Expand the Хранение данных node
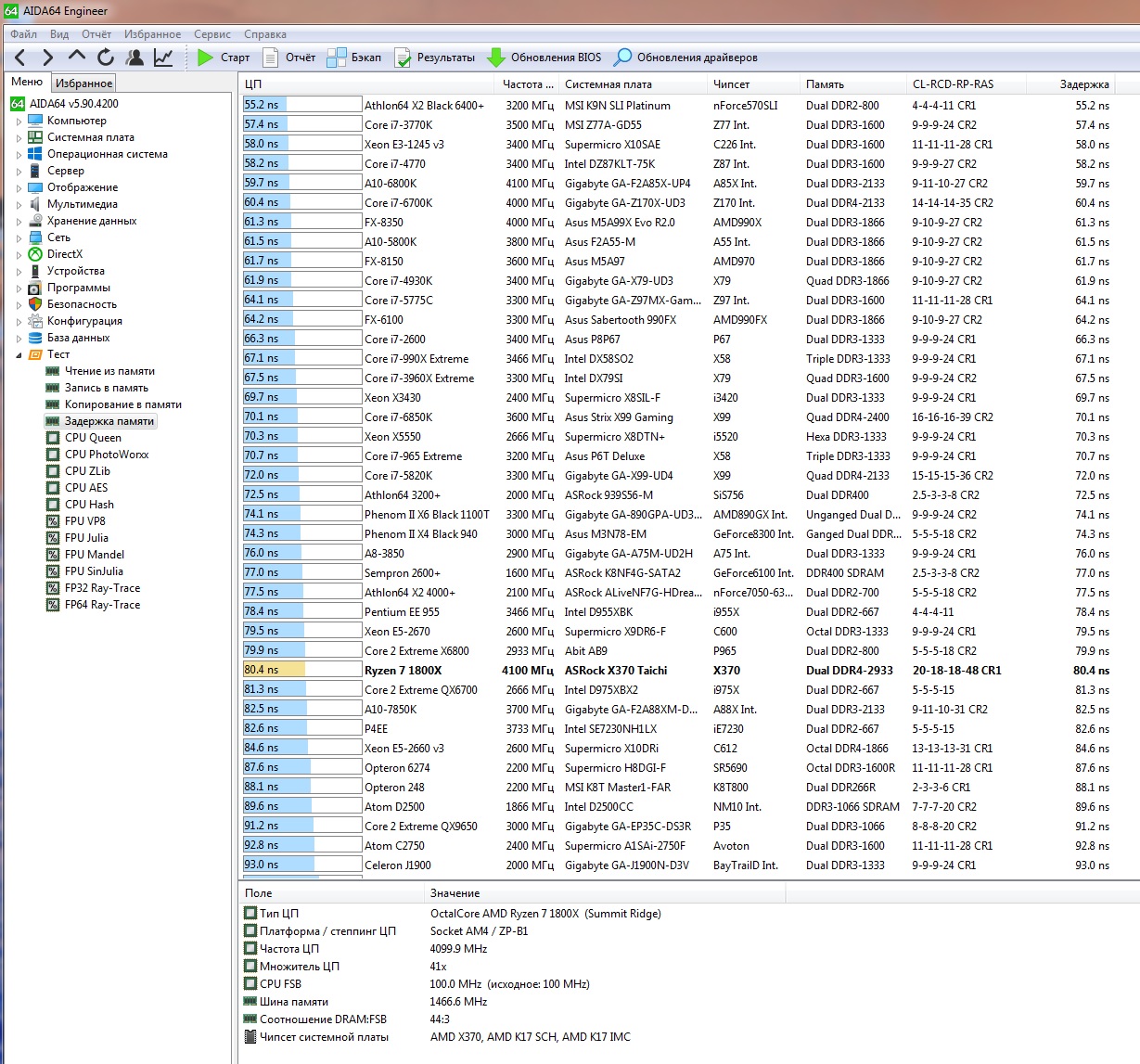Viewport: 1140px width, 1064px height. (x=19, y=221)
